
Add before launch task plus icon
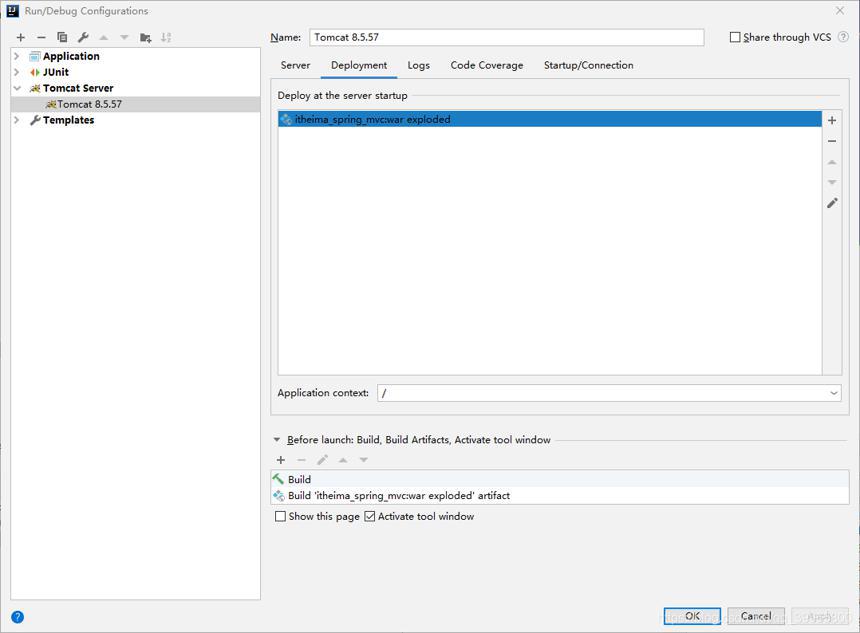pyautogui.click(x=281, y=460)
